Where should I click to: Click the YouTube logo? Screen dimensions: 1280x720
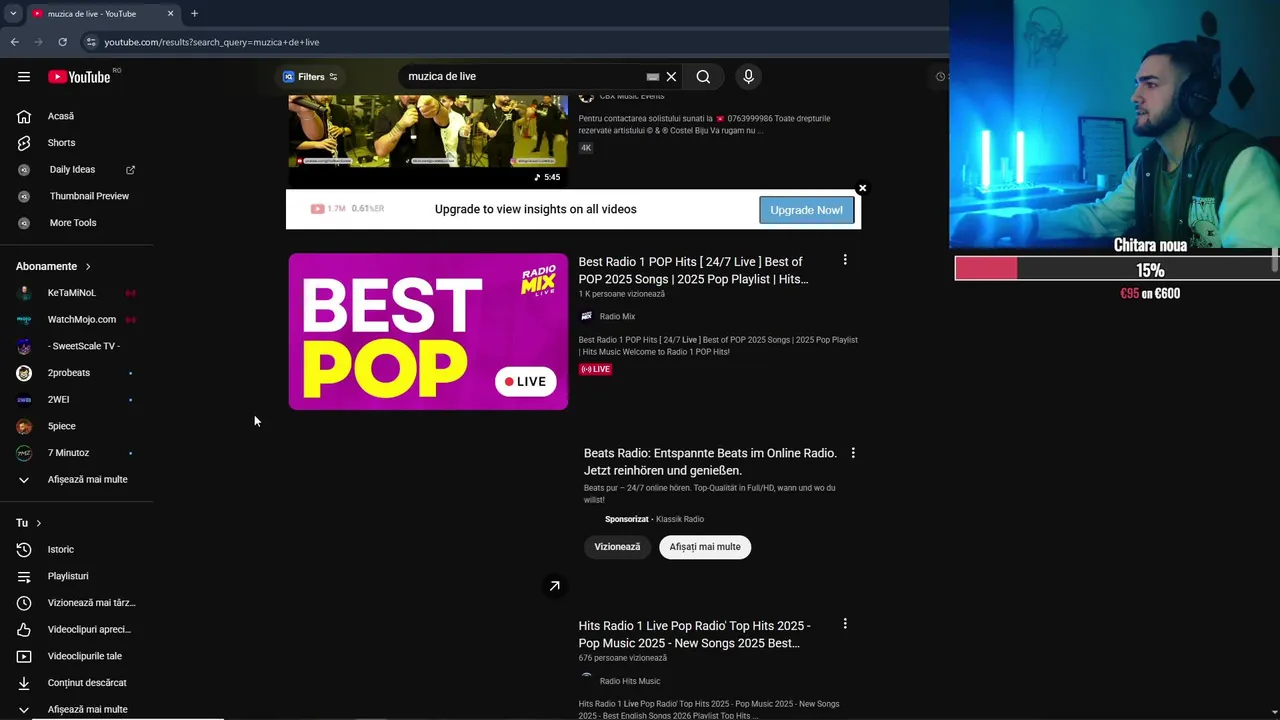click(79, 77)
